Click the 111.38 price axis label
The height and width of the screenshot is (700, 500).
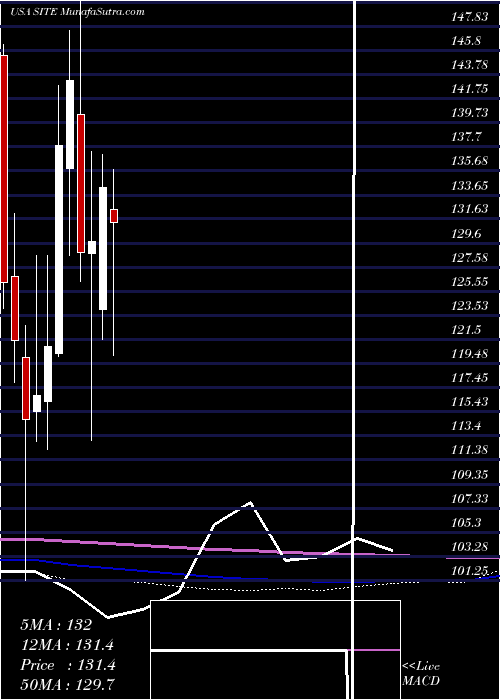click(x=470, y=450)
